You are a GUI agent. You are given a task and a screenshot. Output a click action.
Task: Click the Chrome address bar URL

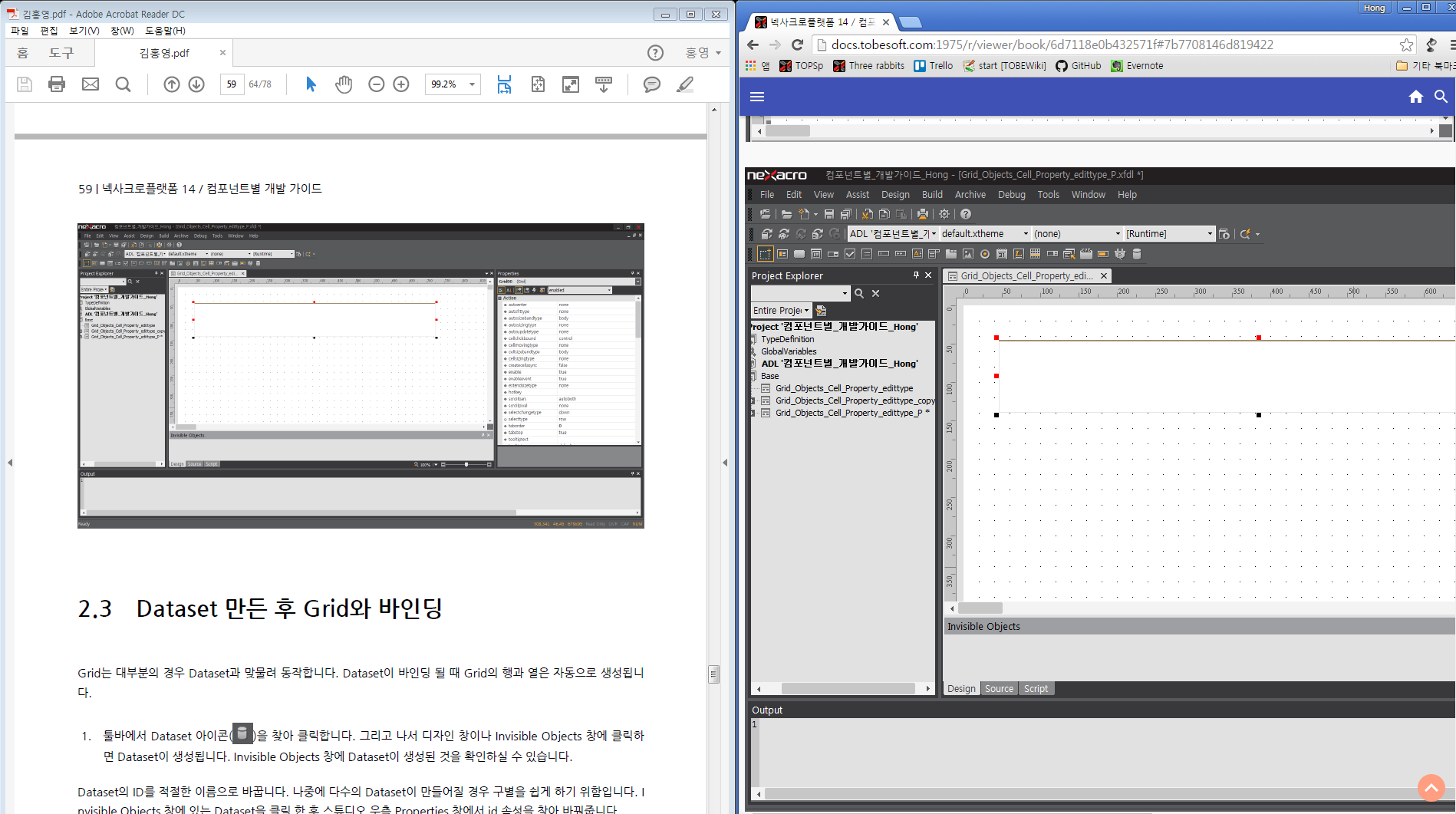(x=1052, y=44)
